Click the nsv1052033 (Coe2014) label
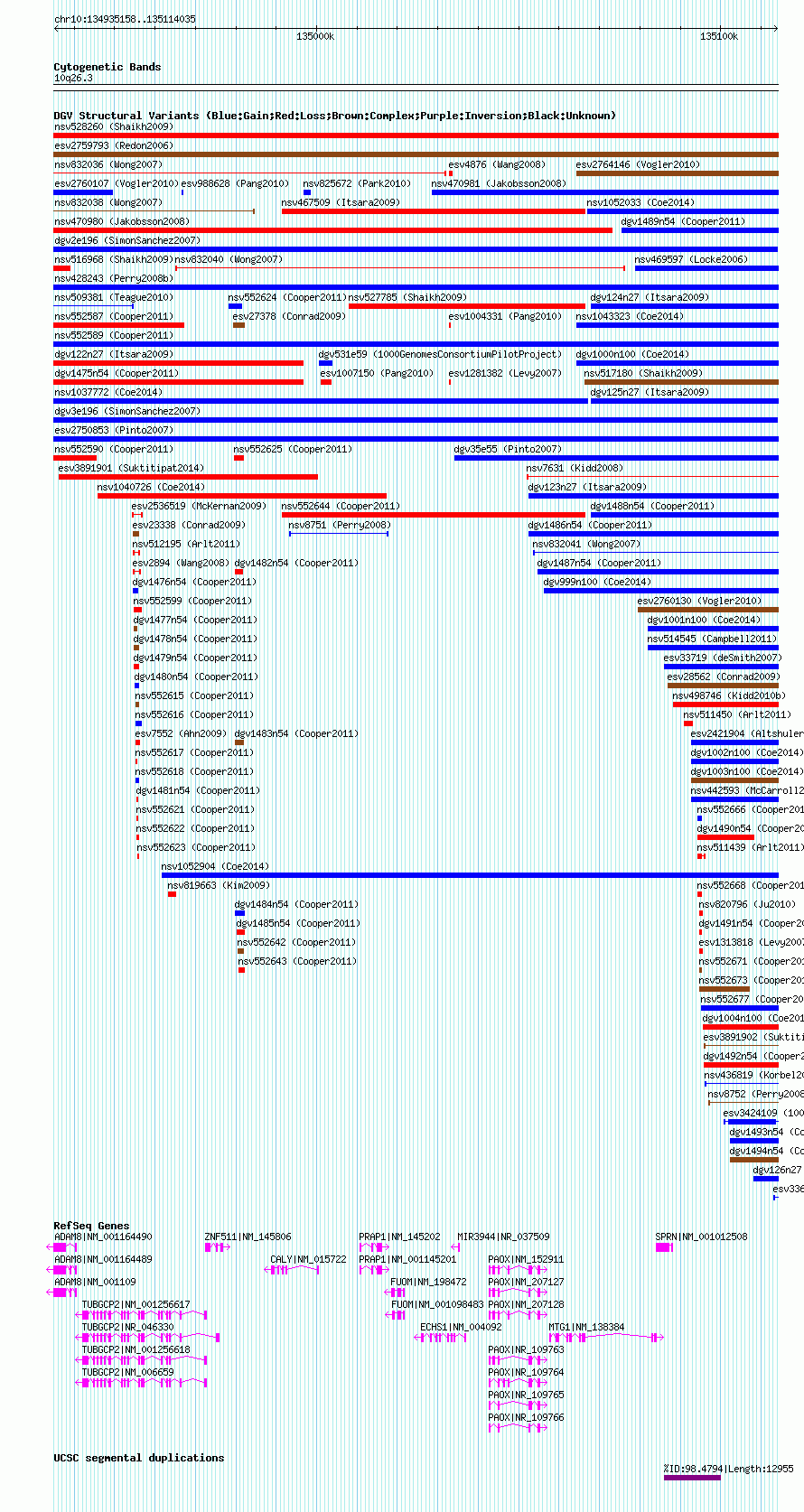Image resolution: width=804 pixels, height=1512 pixels. point(640,202)
